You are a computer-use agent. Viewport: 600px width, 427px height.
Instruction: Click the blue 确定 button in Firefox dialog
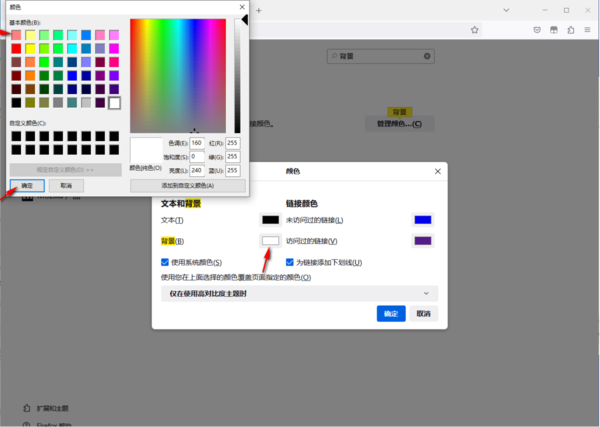(390, 313)
